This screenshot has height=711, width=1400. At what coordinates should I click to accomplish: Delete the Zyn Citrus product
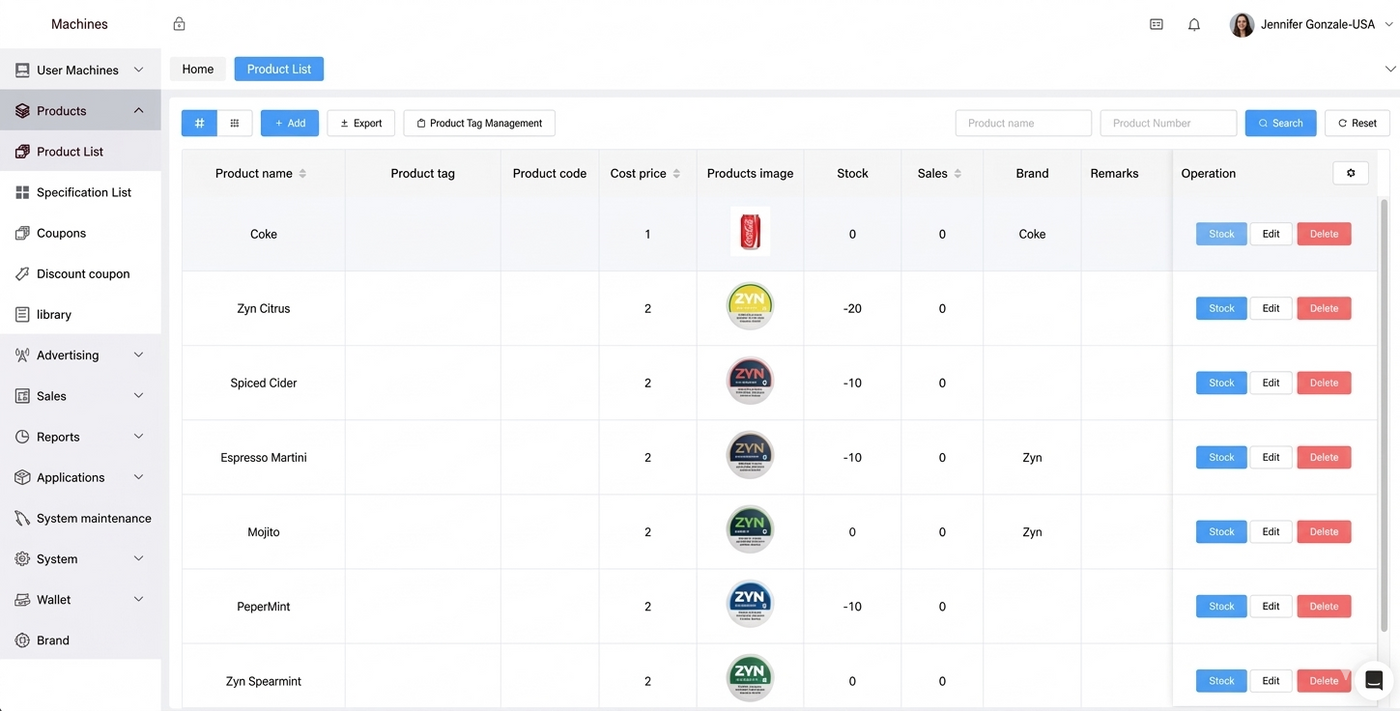pyautogui.click(x=1323, y=308)
